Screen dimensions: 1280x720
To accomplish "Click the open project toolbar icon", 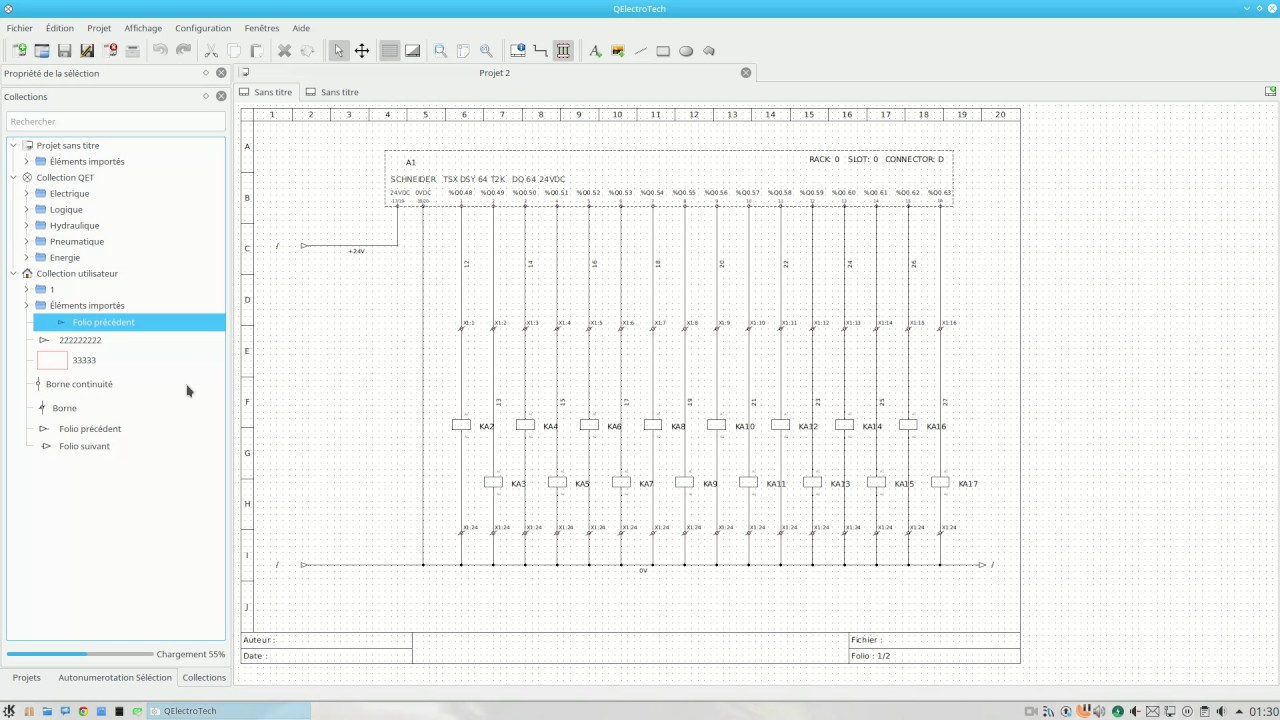I will [x=42, y=51].
